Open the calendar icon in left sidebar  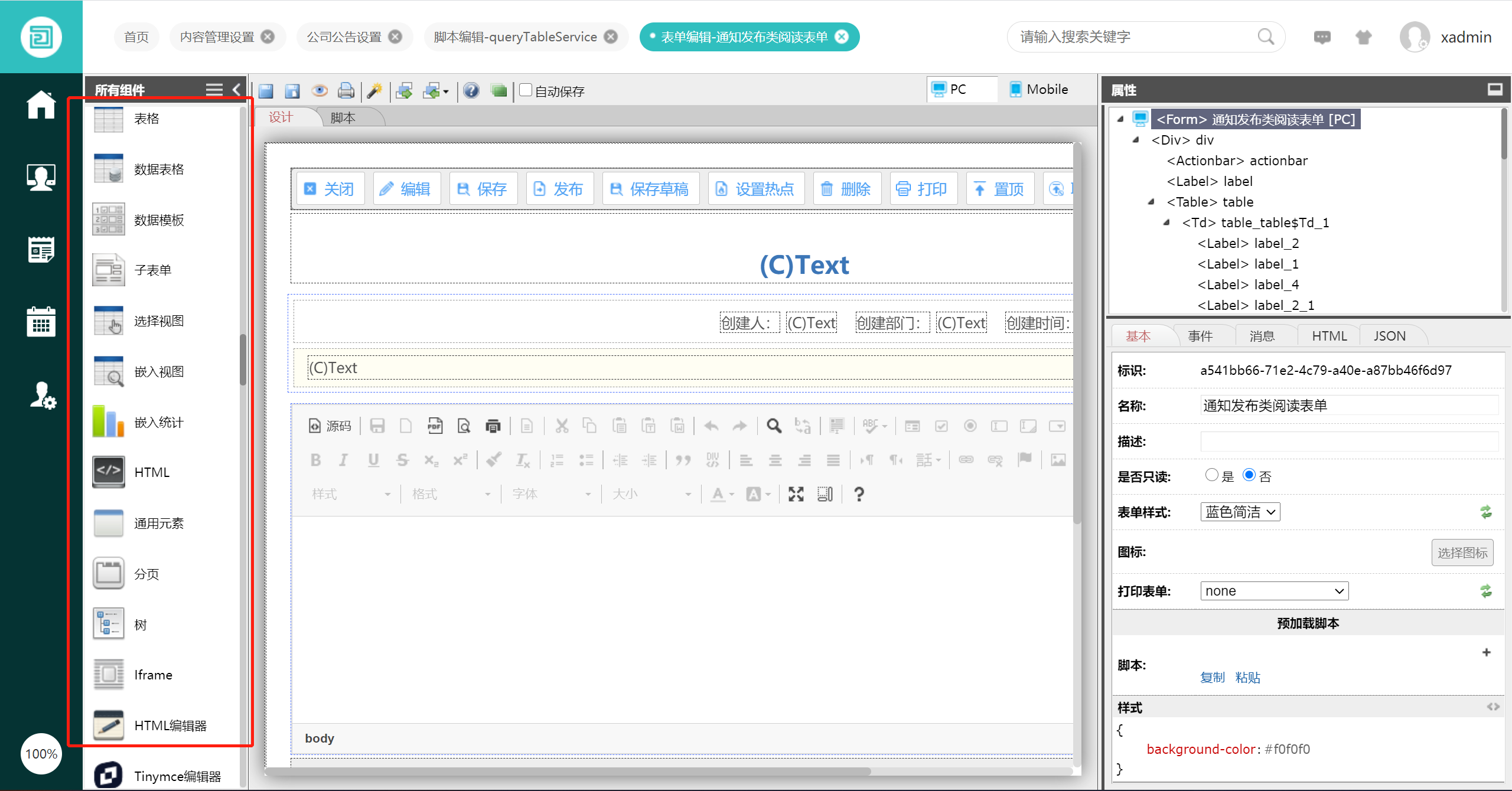[41, 322]
